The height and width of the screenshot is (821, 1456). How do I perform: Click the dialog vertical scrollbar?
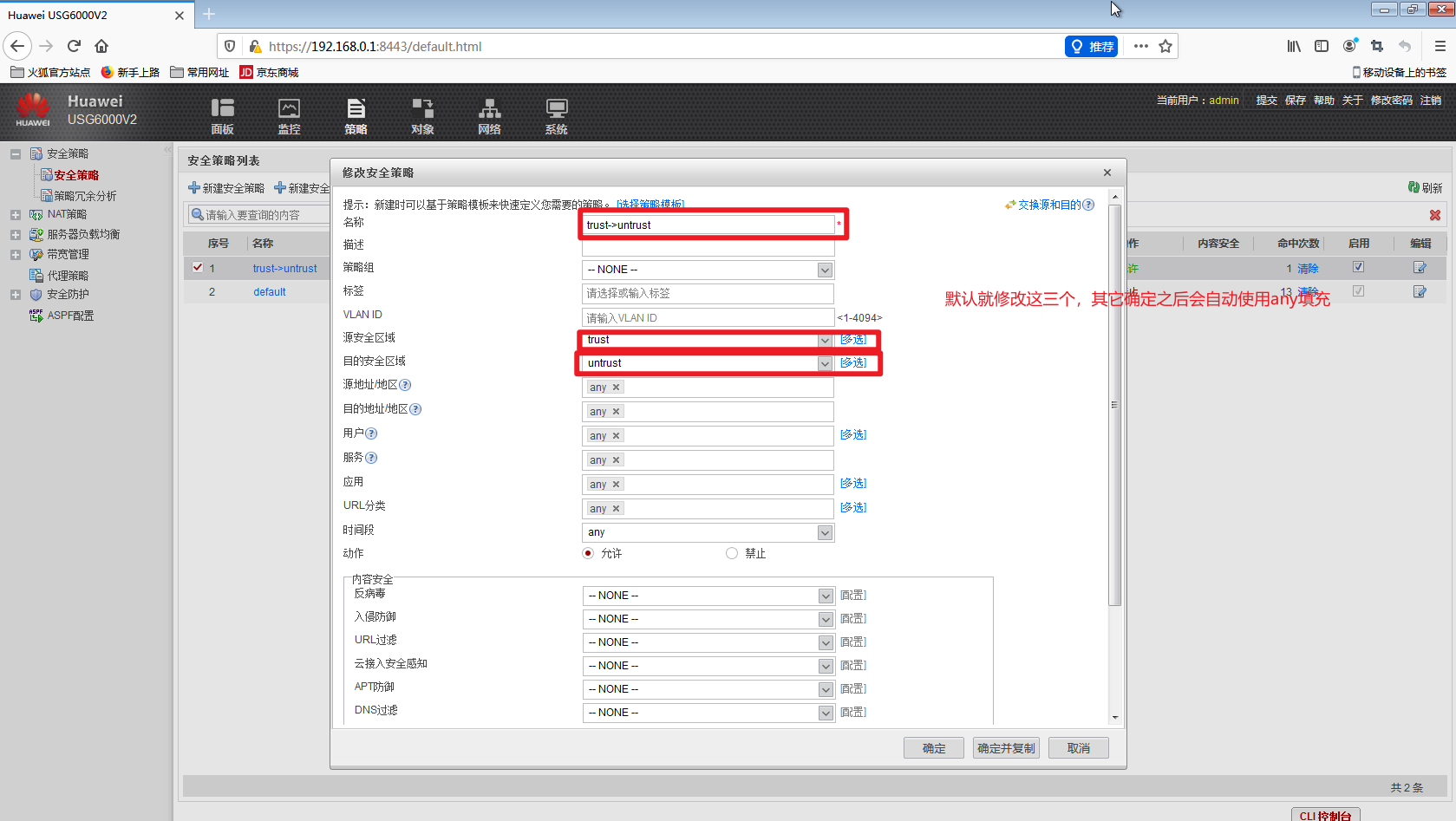click(x=1115, y=405)
